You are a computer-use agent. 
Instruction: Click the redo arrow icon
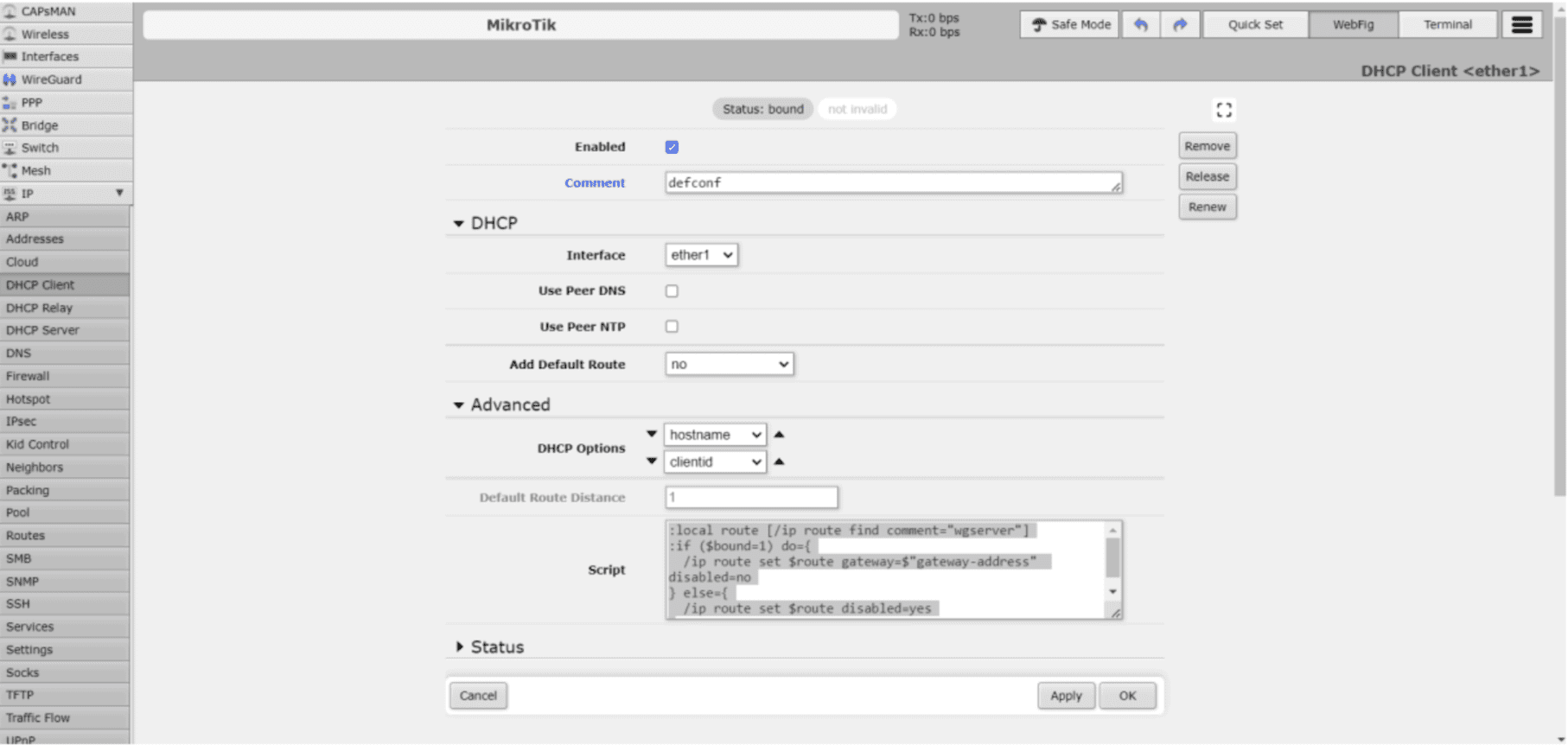[x=1180, y=25]
